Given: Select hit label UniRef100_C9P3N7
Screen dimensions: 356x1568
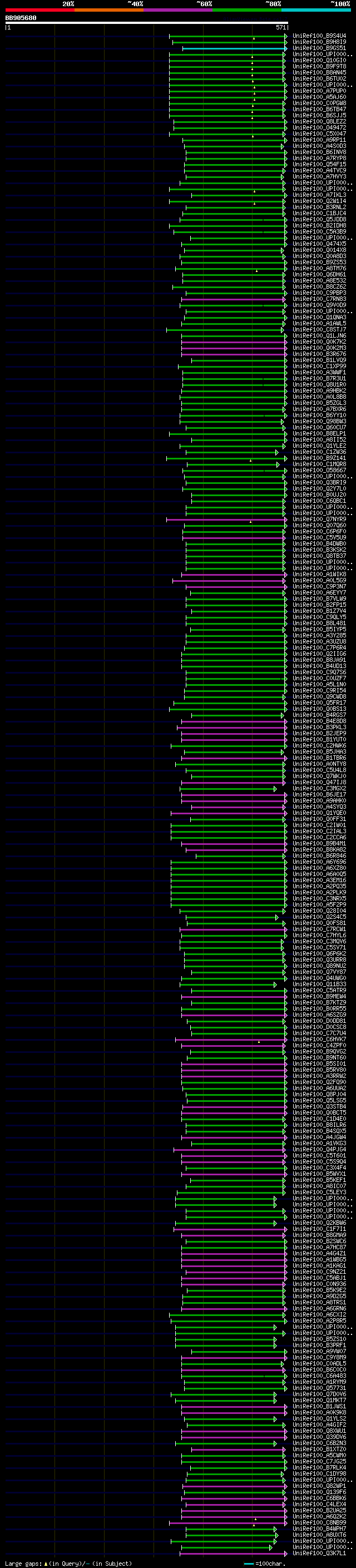Looking at the screenshot, I should pyautogui.click(x=319, y=586).
